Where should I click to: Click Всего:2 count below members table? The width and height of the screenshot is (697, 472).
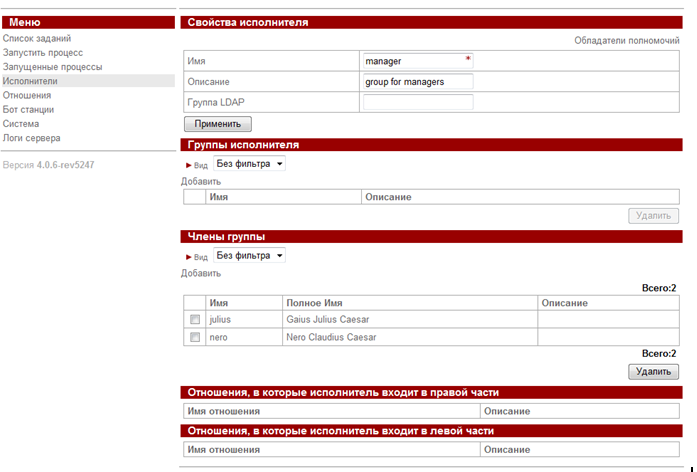point(659,353)
